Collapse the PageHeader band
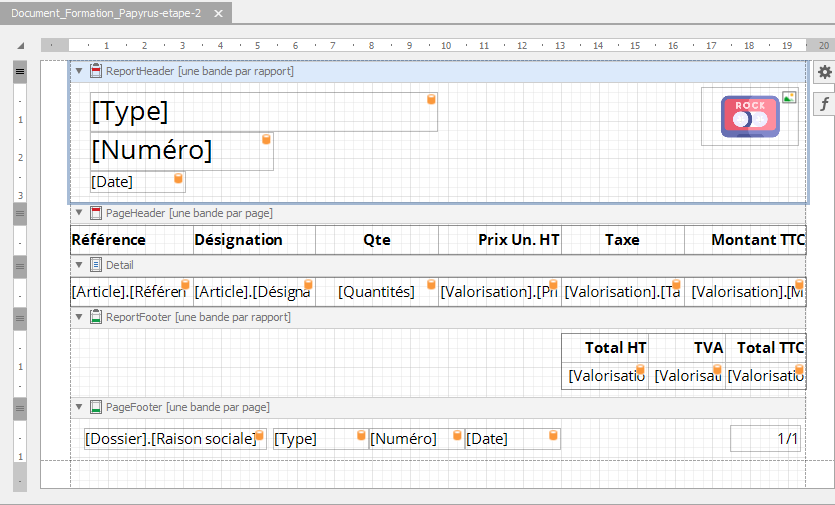This screenshot has width=835, height=505. (80, 213)
